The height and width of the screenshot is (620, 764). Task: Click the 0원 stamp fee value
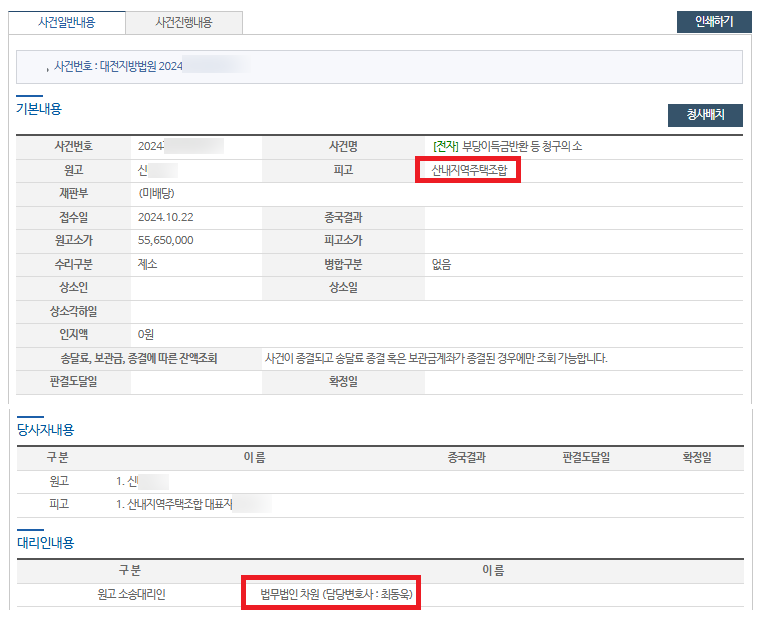click(x=146, y=334)
